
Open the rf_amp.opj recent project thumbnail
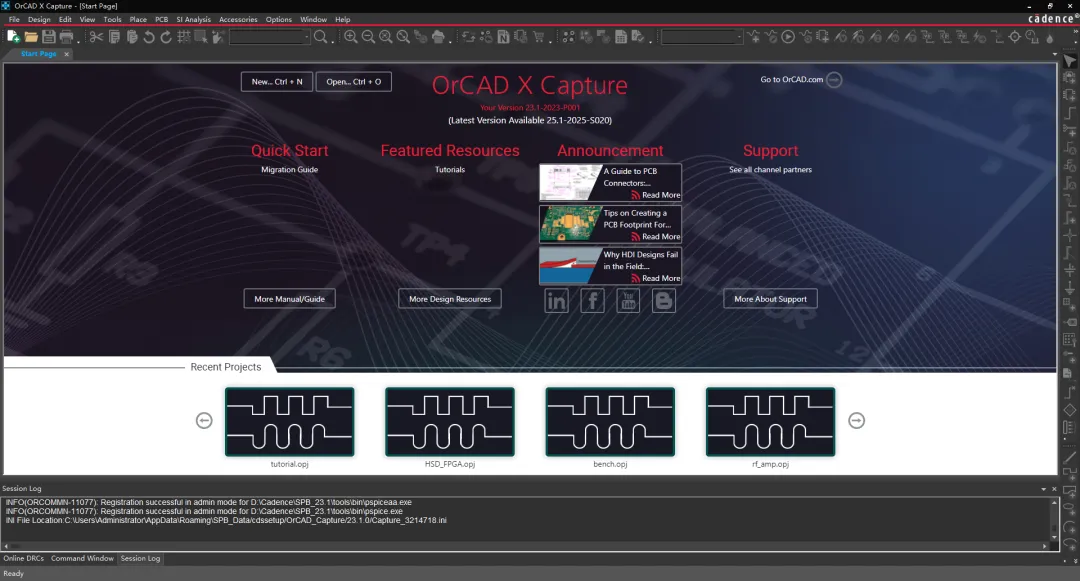coord(770,421)
